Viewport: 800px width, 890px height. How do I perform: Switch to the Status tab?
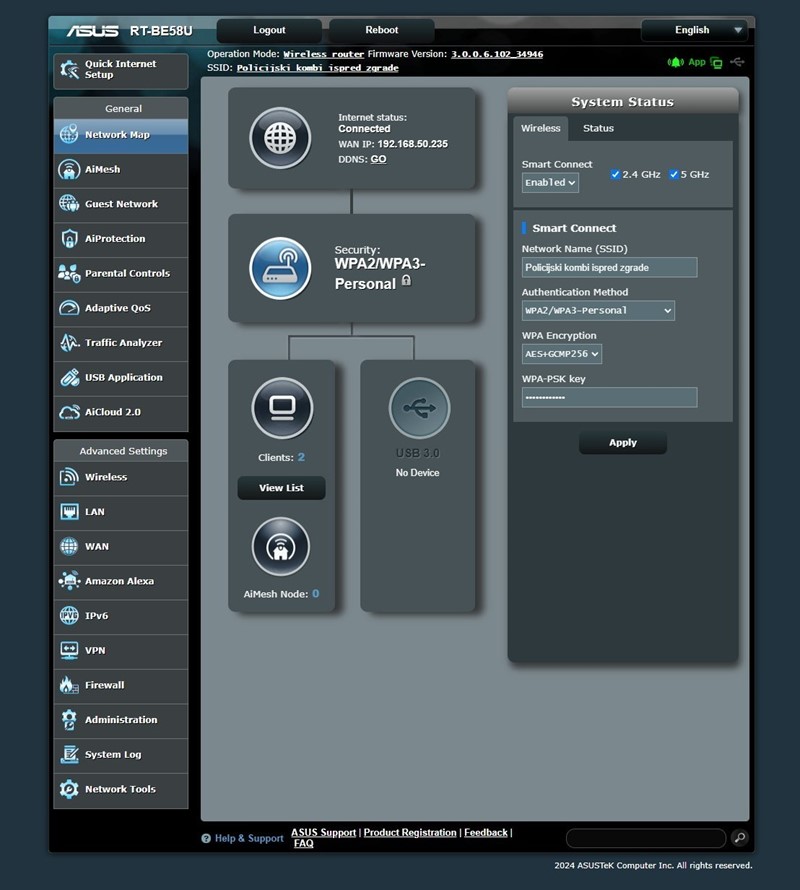pos(598,128)
